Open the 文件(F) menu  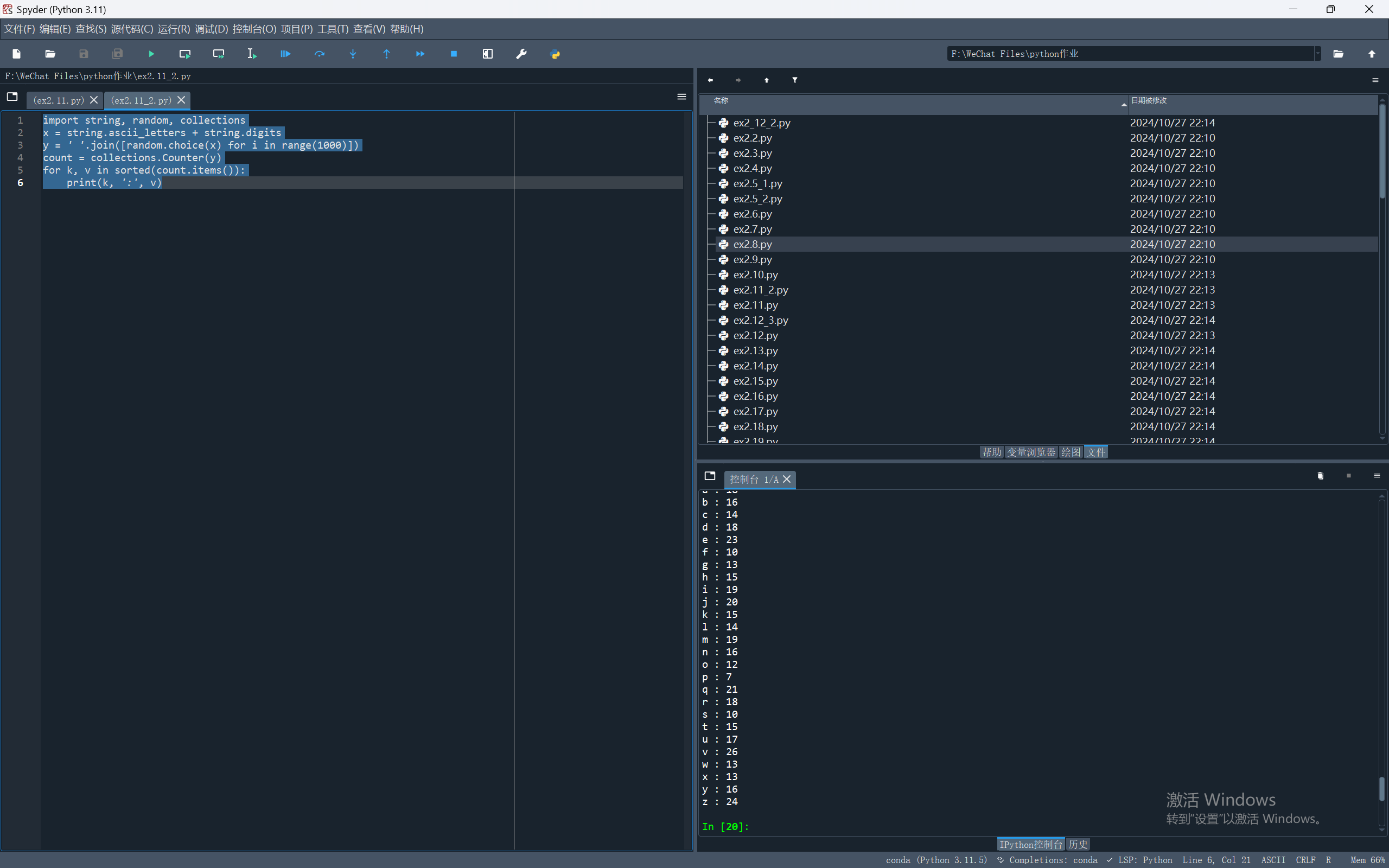pos(19,29)
